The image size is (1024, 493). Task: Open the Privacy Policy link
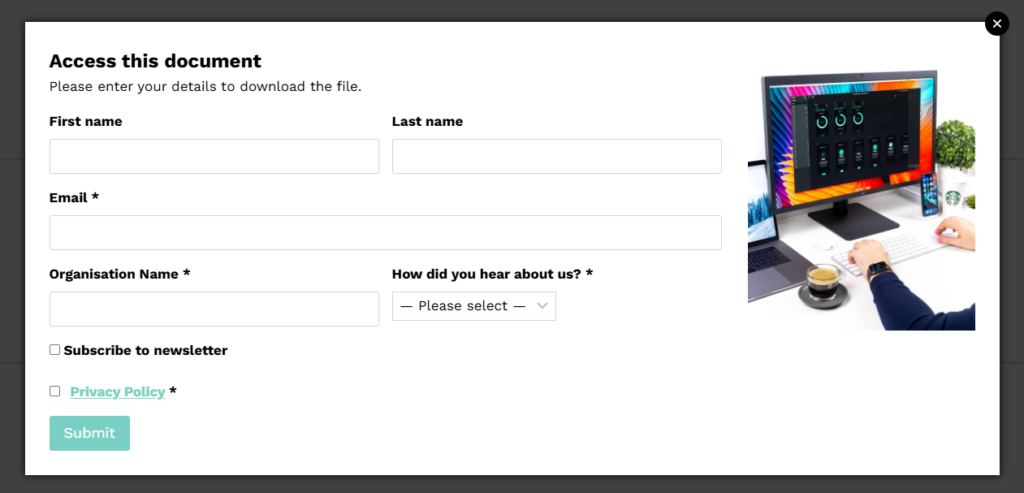coord(118,392)
